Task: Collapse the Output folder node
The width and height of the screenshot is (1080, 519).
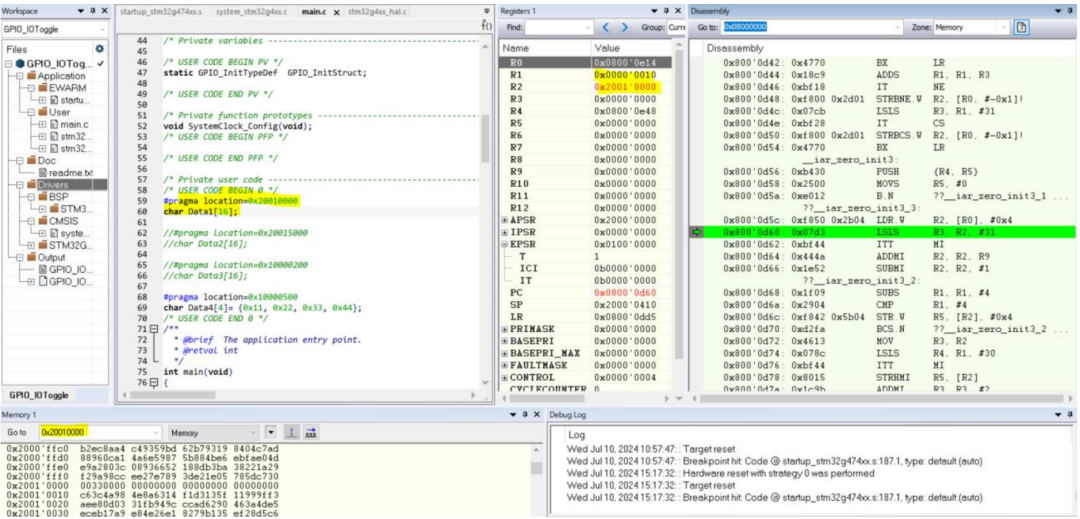Action: pos(21,257)
